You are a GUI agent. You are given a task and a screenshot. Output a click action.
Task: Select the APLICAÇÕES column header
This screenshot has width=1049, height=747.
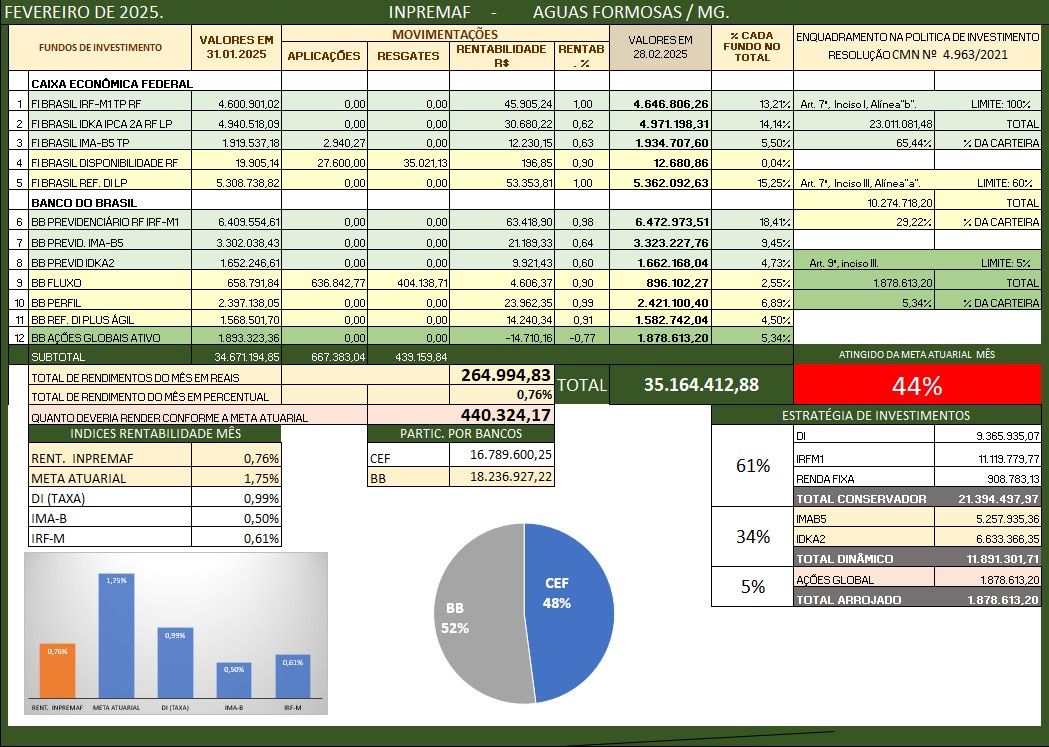click(324, 56)
